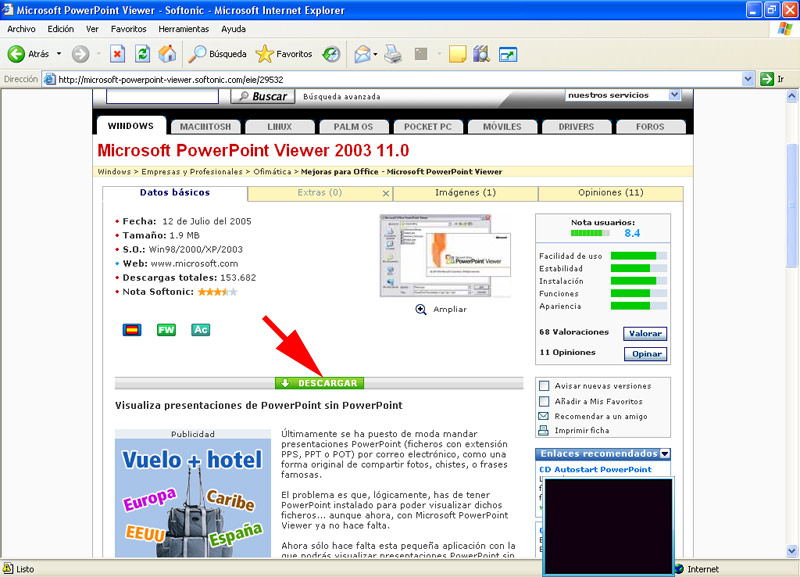Click the PowerPoint Viewer screenshot thumbnail
The height and width of the screenshot is (577, 800).
click(x=445, y=256)
